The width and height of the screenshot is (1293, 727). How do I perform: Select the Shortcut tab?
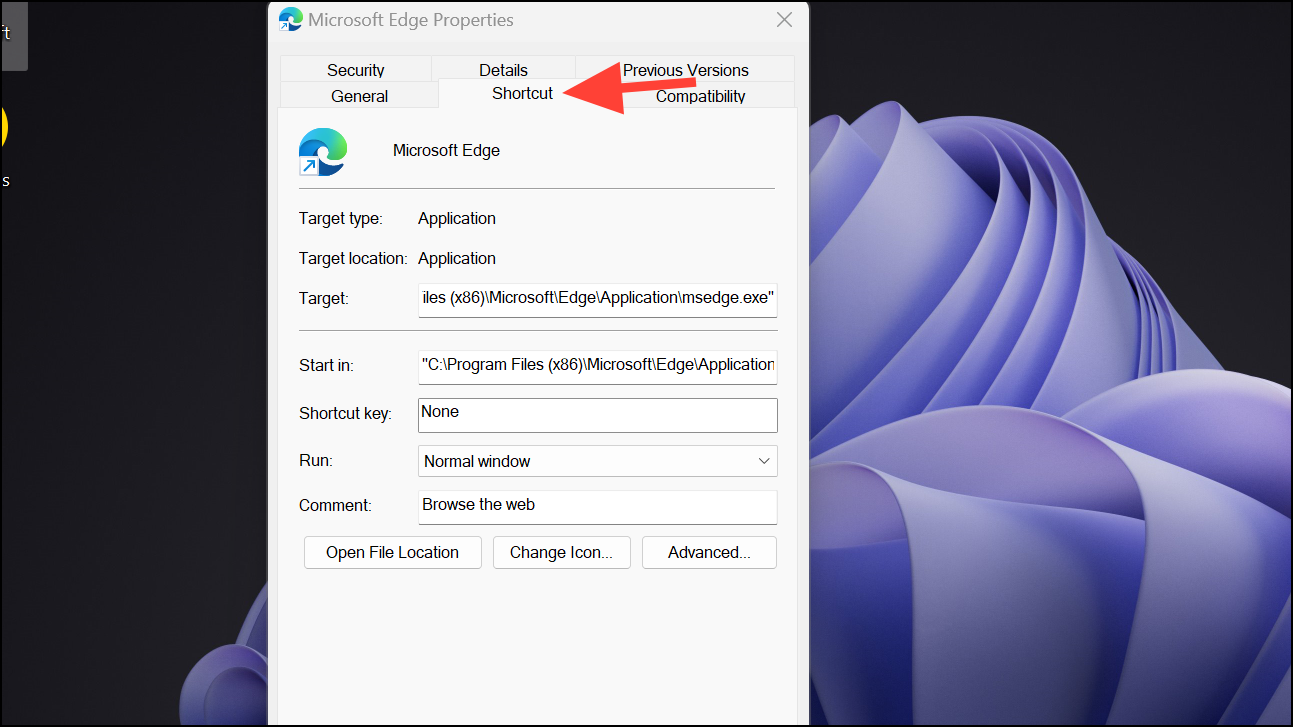[x=522, y=93]
